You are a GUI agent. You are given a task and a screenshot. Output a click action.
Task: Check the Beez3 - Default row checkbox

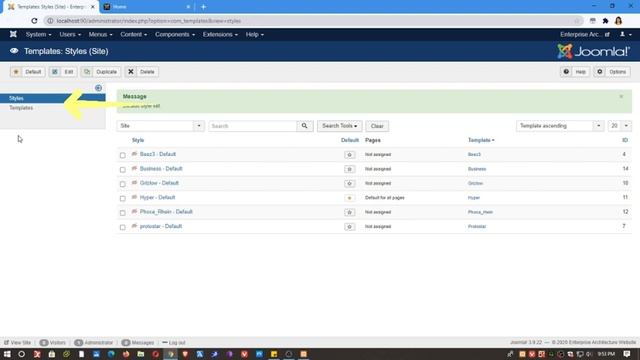(122, 155)
